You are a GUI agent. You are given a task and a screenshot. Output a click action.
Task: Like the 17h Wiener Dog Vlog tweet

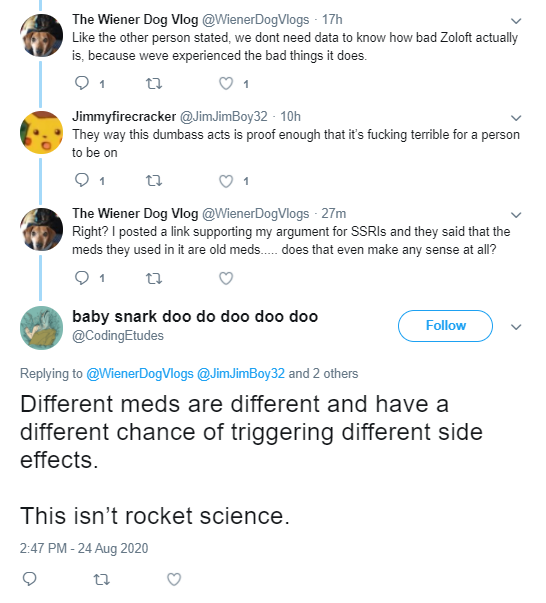coord(226,83)
